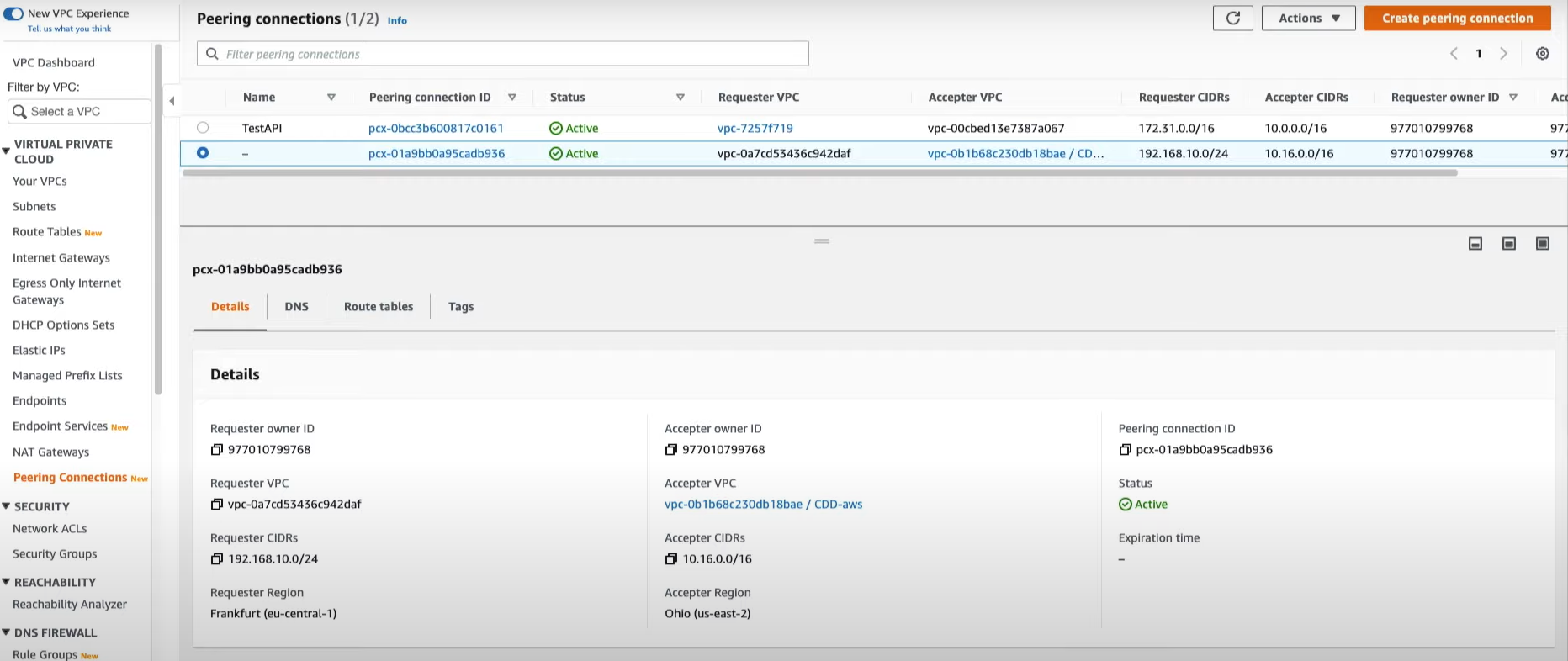Screen dimensions: 1568x661
Task: Open Network ACLs in sidebar
Action: tap(50, 529)
